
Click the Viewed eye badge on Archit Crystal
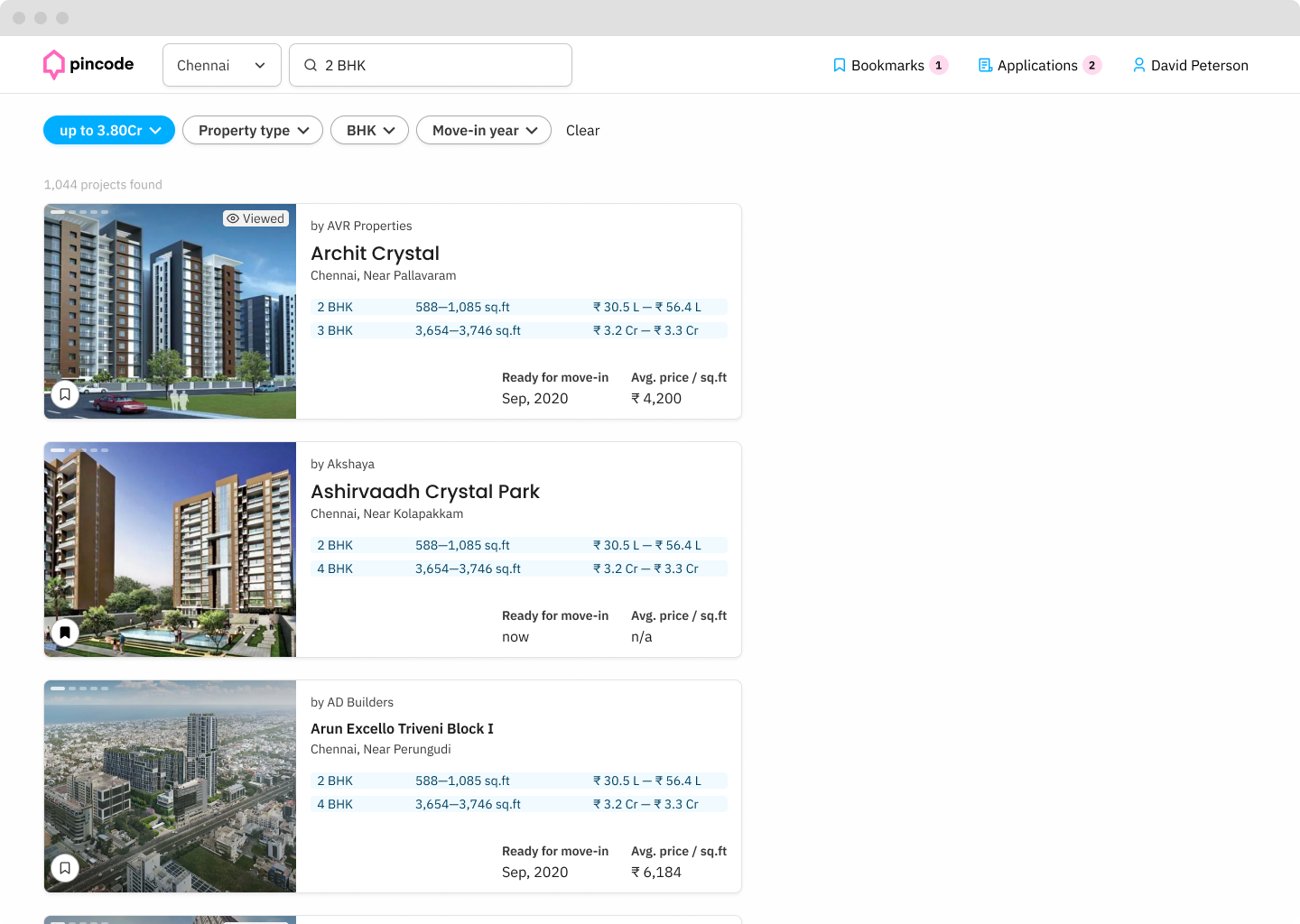pyautogui.click(x=256, y=218)
